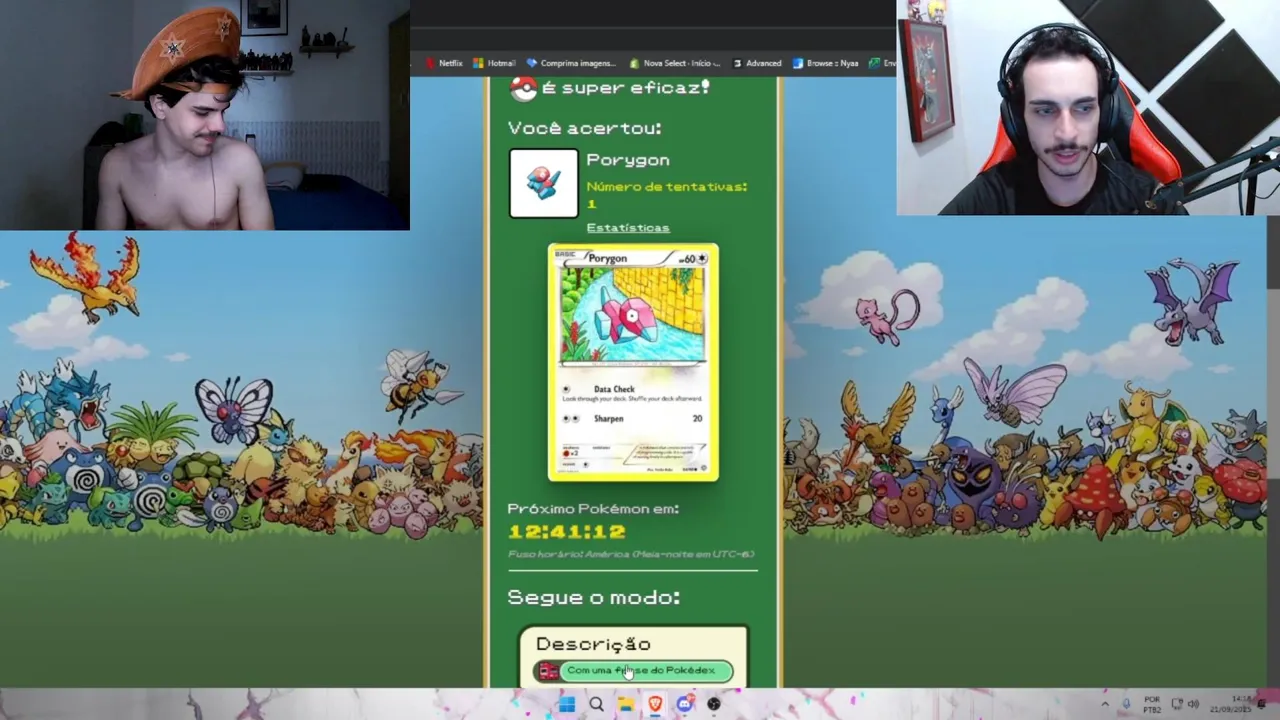Click the Porygon trading card image

pyautogui.click(x=633, y=362)
